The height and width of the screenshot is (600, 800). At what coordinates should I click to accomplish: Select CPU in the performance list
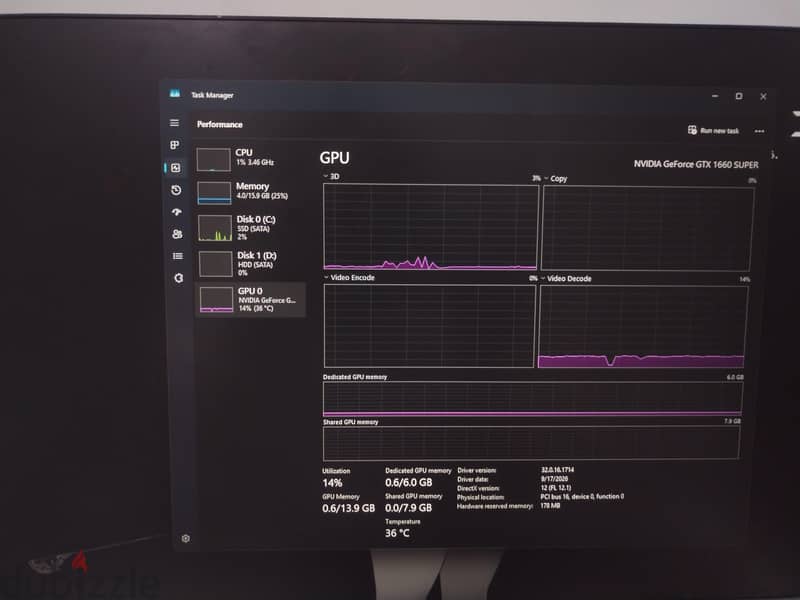[251, 159]
